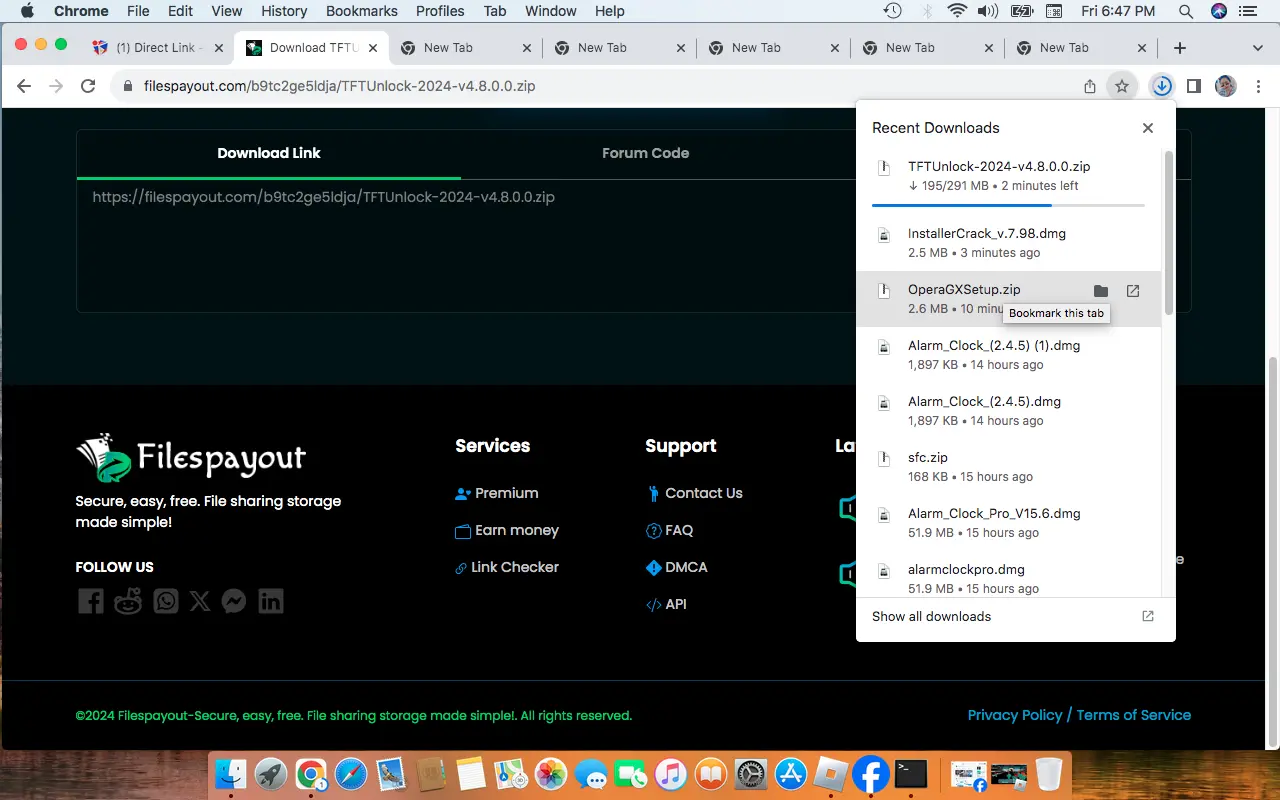Open sfc.zip from downloads list
Viewport: 1280px width, 800px height.
click(x=1008, y=466)
